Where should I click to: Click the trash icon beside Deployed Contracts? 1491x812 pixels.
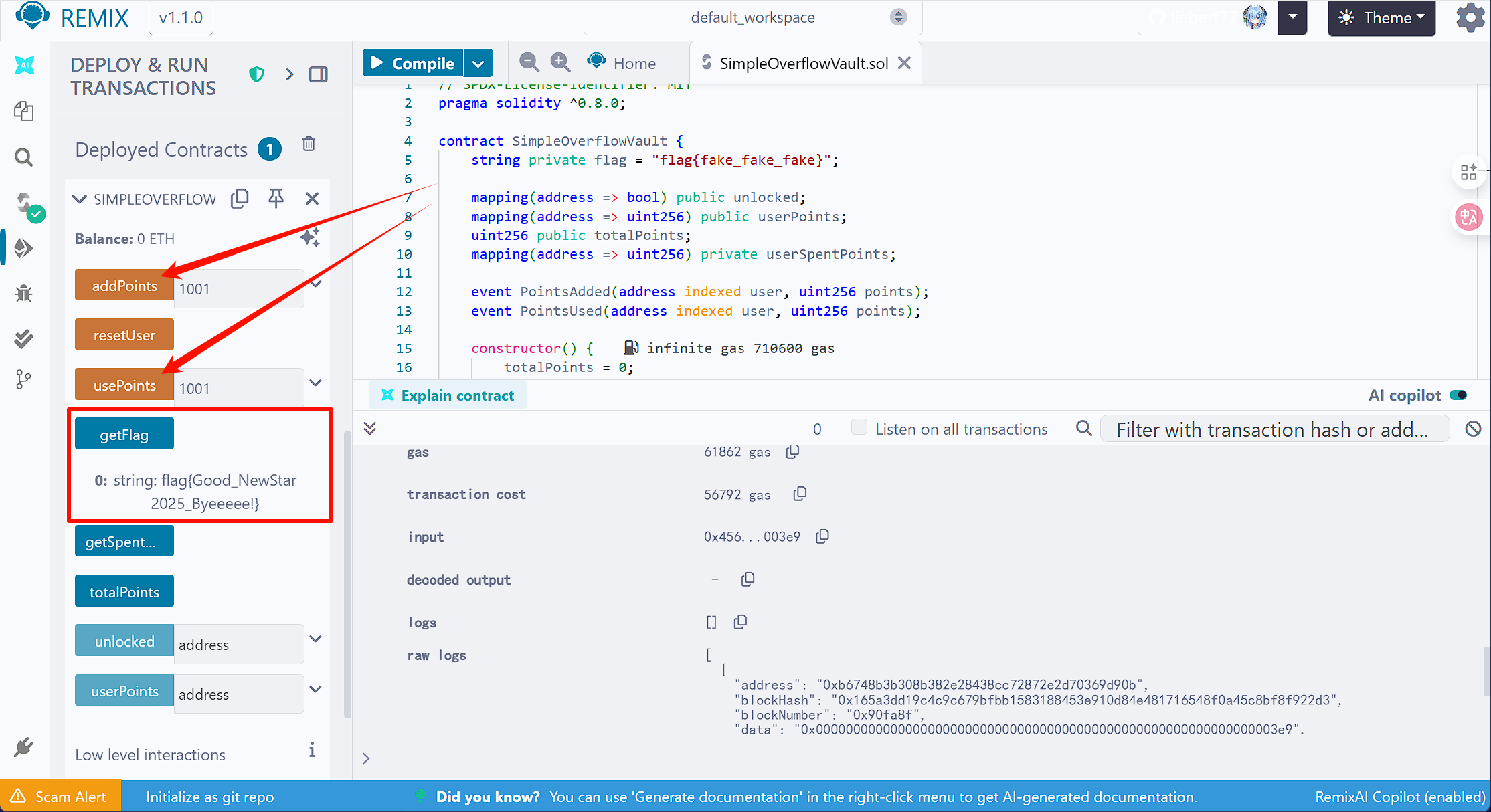pos(309,144)
